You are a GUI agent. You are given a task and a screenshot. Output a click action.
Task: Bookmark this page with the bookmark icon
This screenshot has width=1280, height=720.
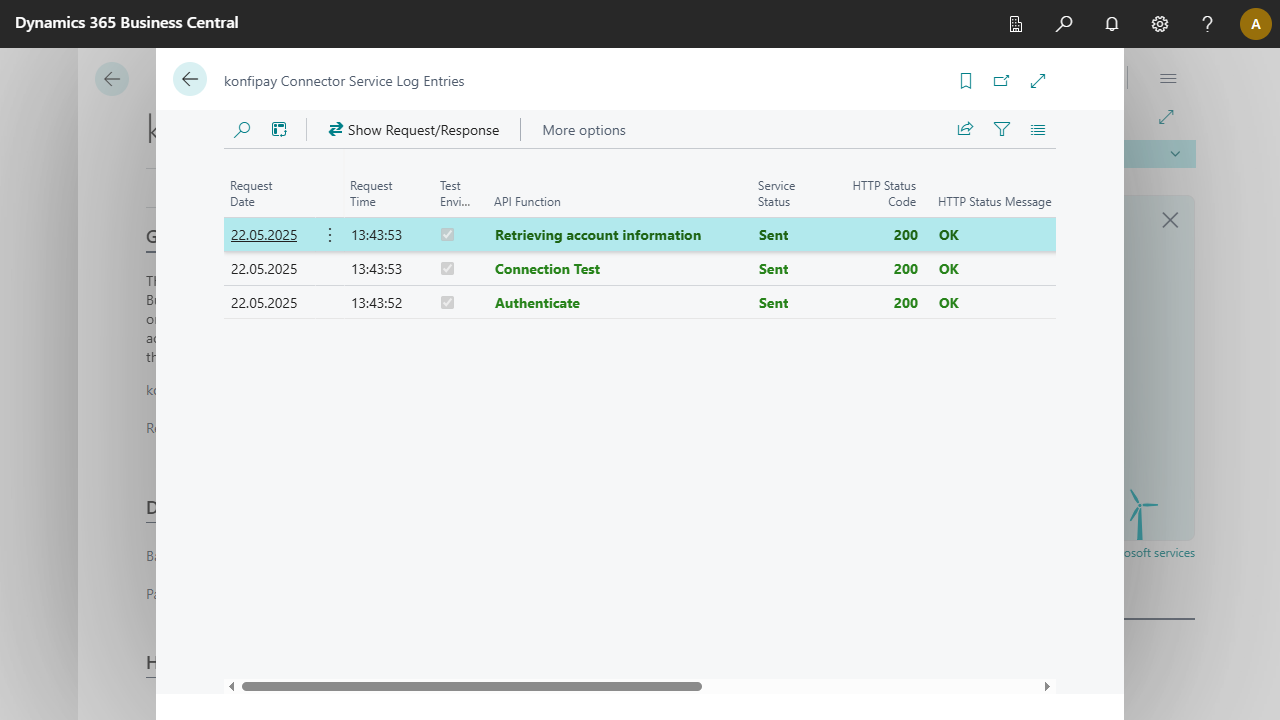(966, 81)
